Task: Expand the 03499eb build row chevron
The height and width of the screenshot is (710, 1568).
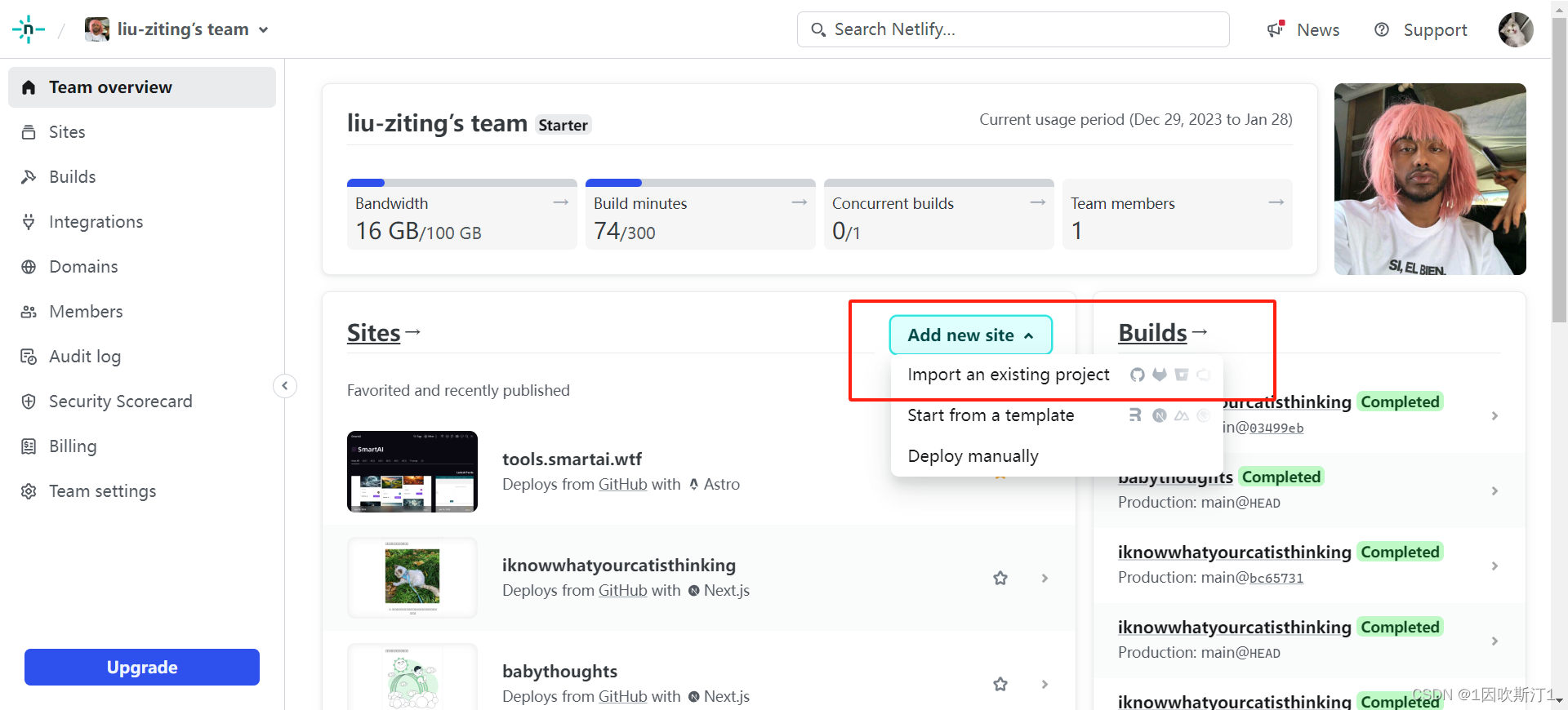Action: pos(1494,415)
